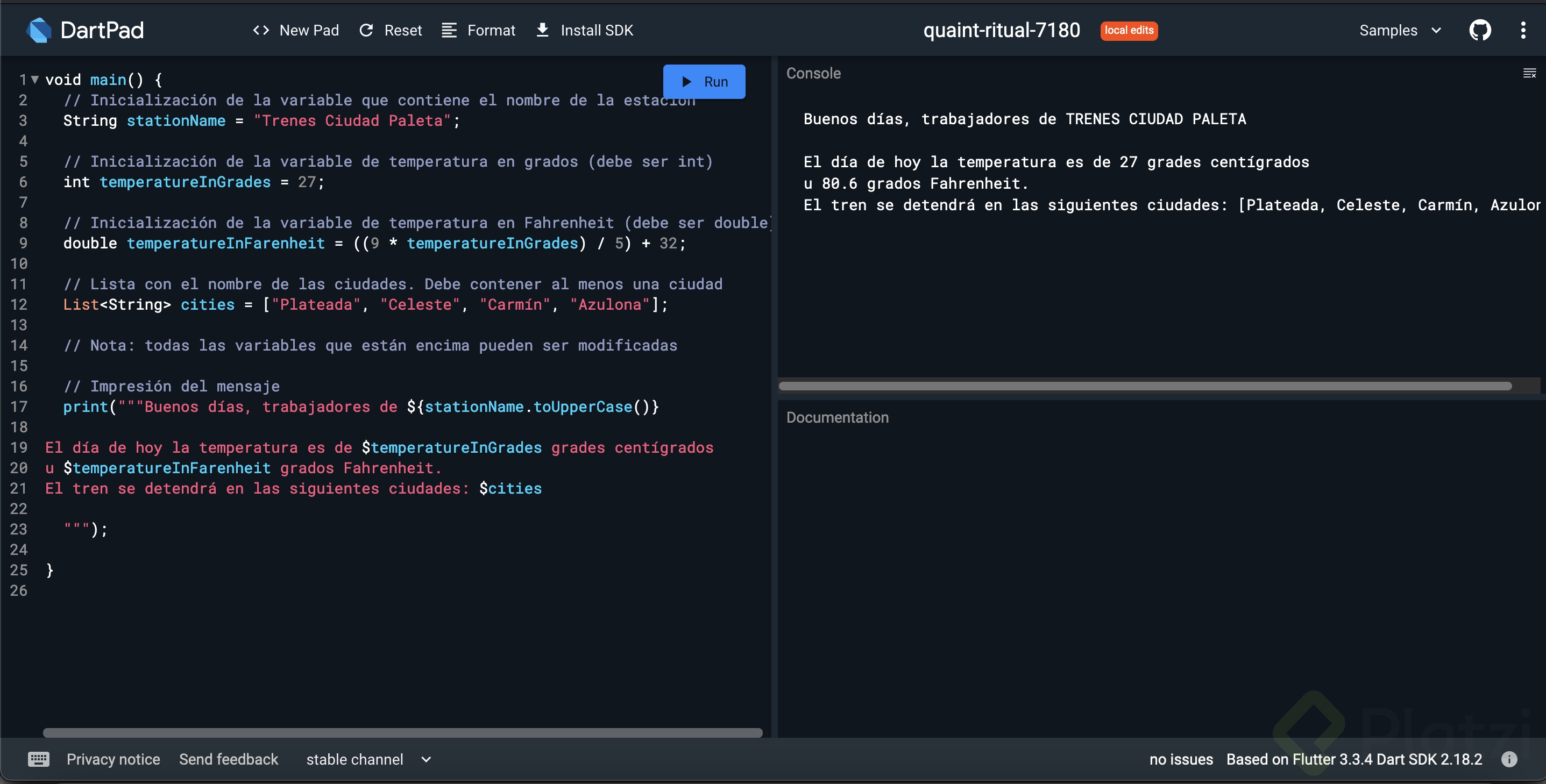Click the no issues status text
Screen dimensions: 1546x784
1181,759
